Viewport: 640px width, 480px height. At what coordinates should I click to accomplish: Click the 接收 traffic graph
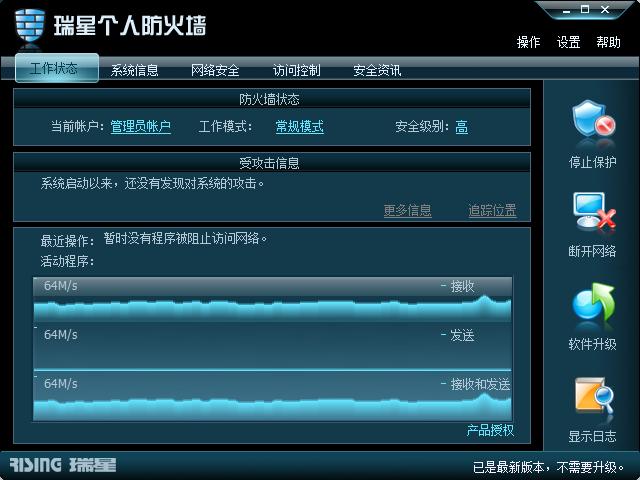[x=273, y=299]
